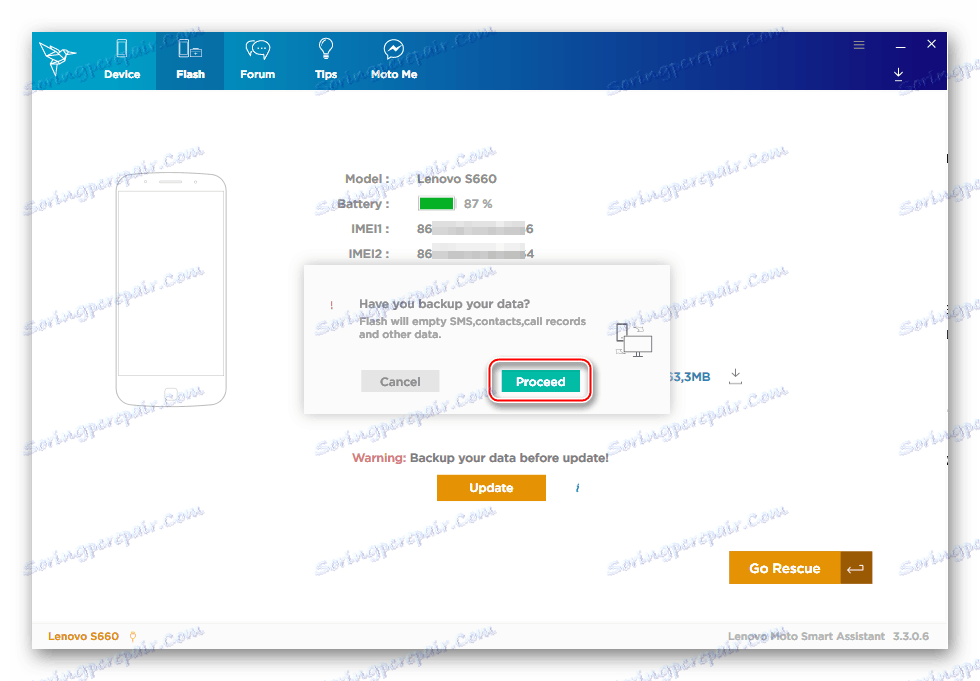Image resolution: width=980 pixels, height=681 pixels.
Task: Click the Lenovo S660 label in status bar
Action: coord(83,636)
